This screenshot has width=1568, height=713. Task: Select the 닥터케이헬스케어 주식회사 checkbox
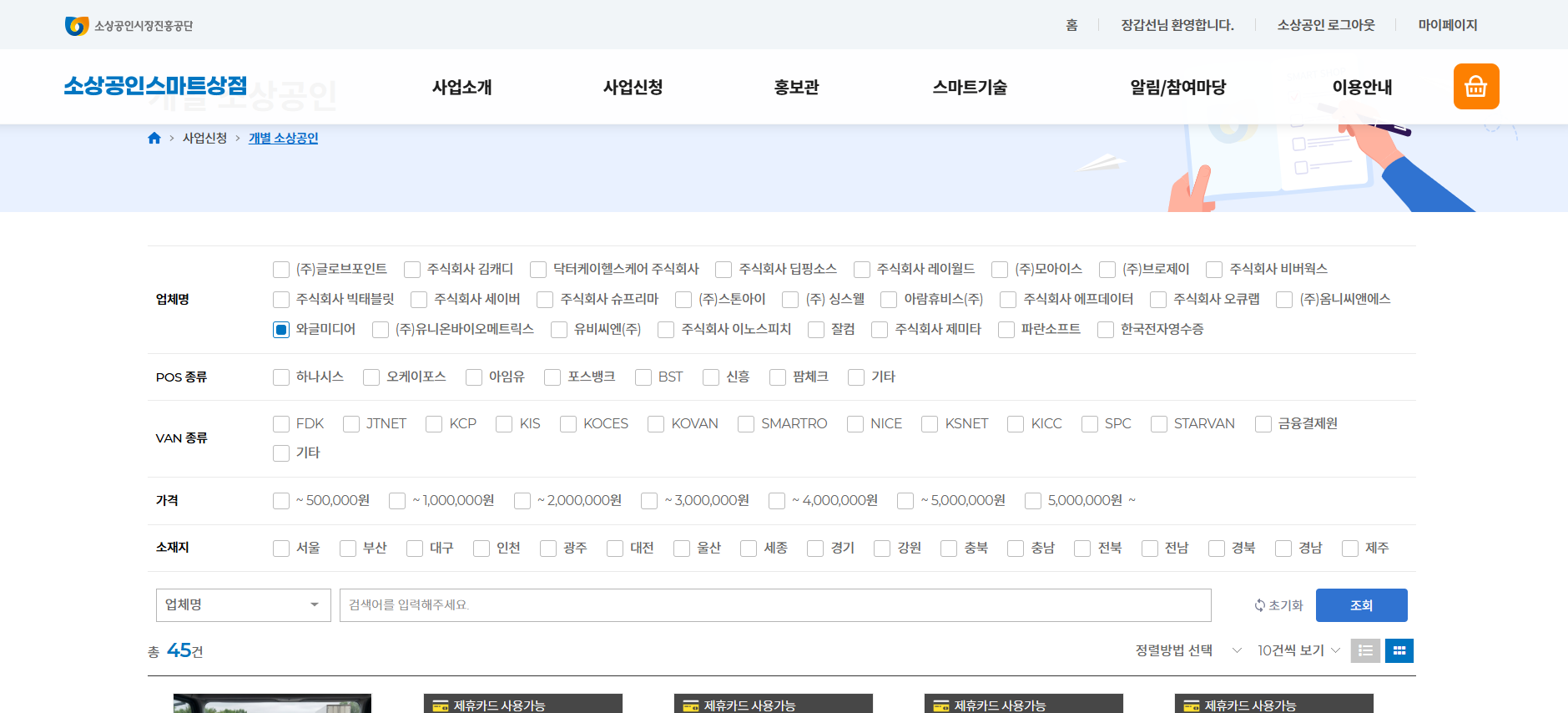point(538,270)
